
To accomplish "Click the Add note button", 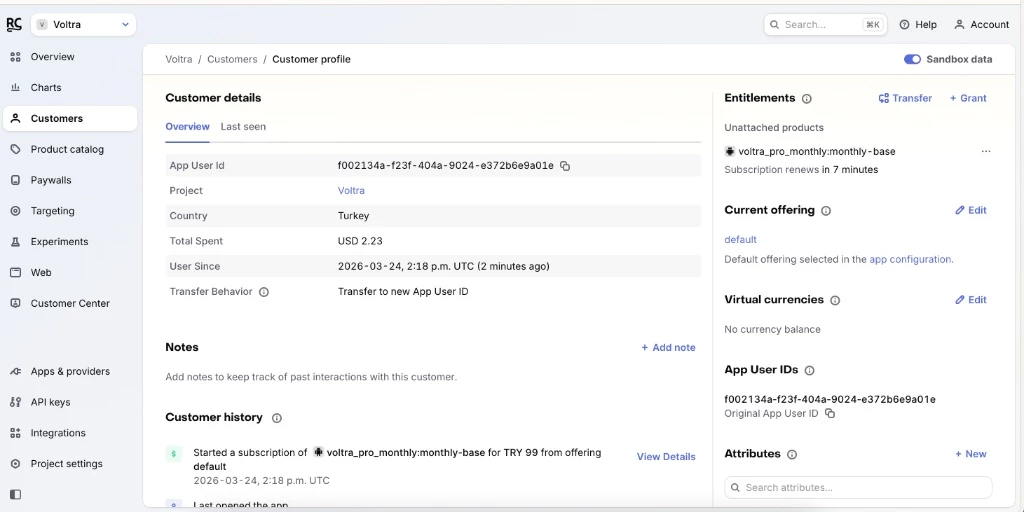I will [668, 348].
